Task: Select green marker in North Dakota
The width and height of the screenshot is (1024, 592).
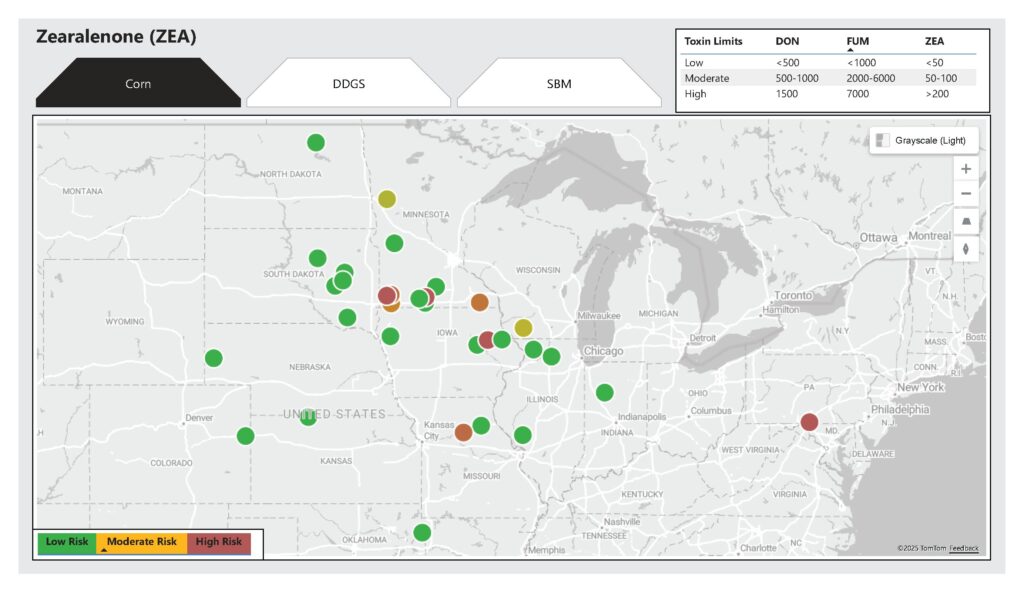Action: point(316,143)
